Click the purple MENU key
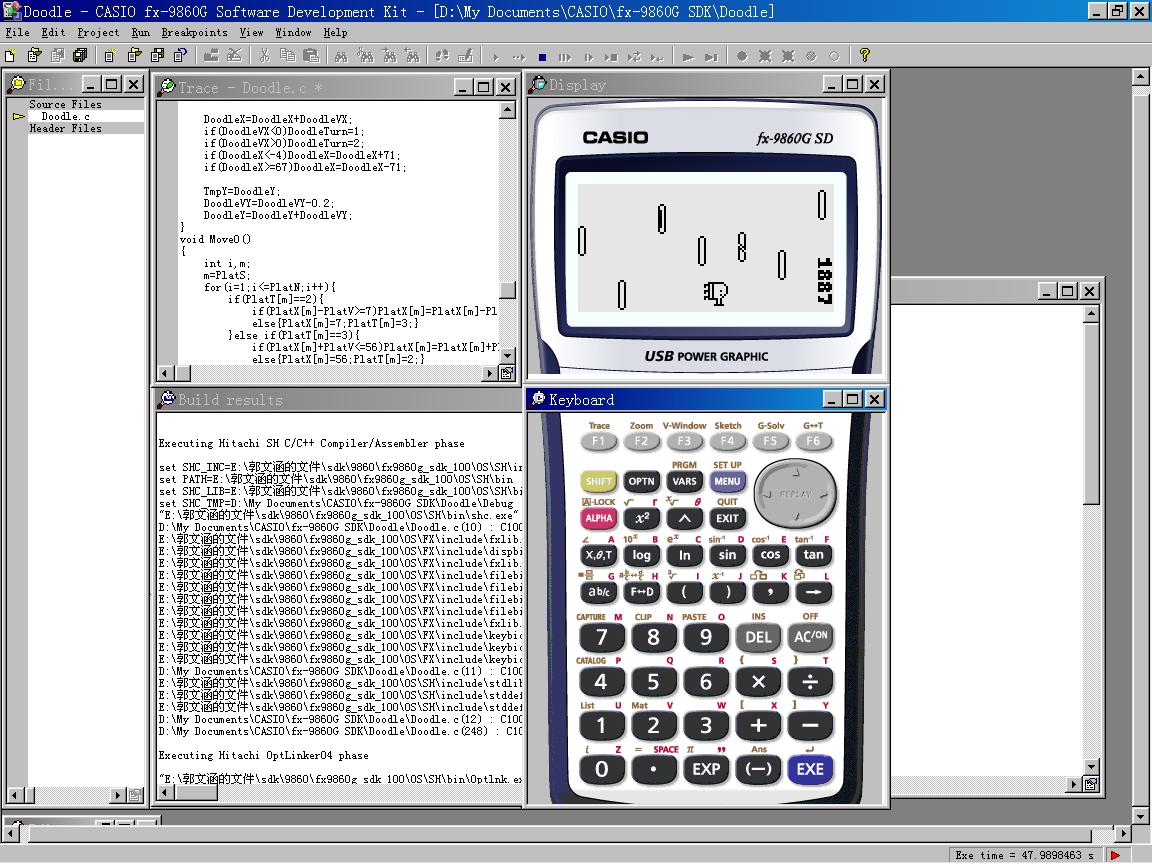 [727, 481]
